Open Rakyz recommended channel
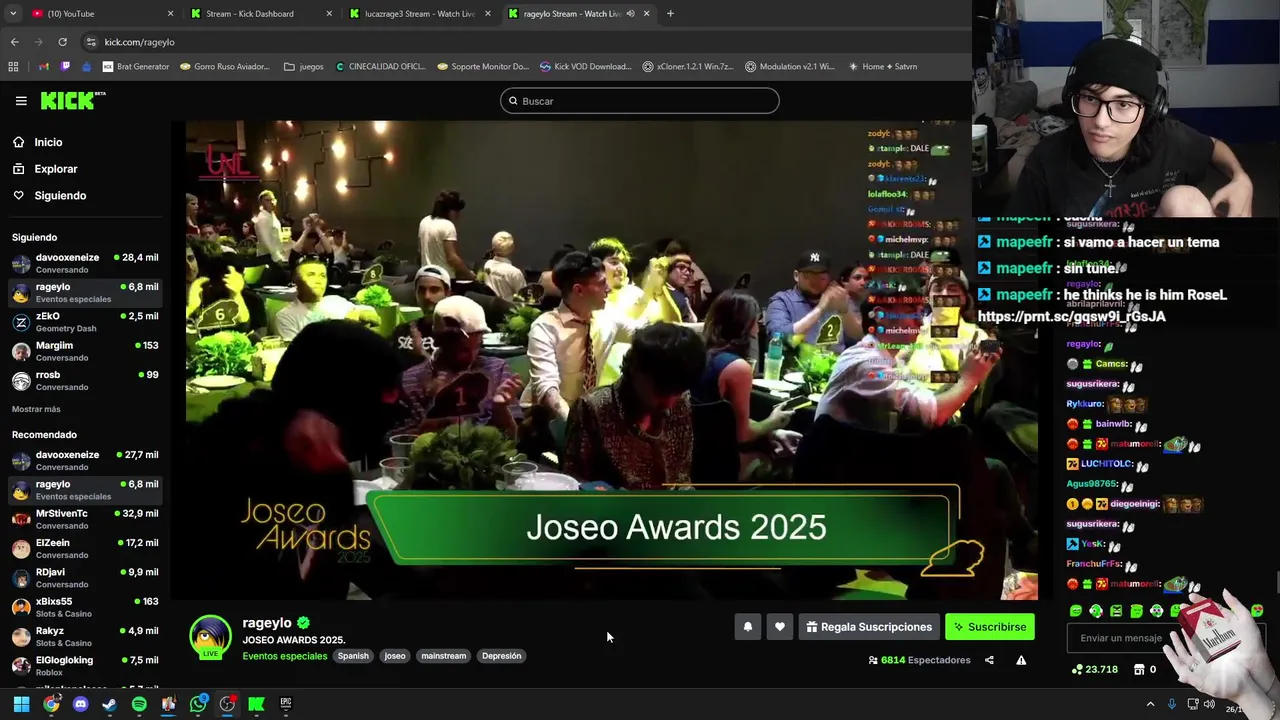Viewport: 1280px width, 720px height. pyautogui.click(x=85, y=636)
